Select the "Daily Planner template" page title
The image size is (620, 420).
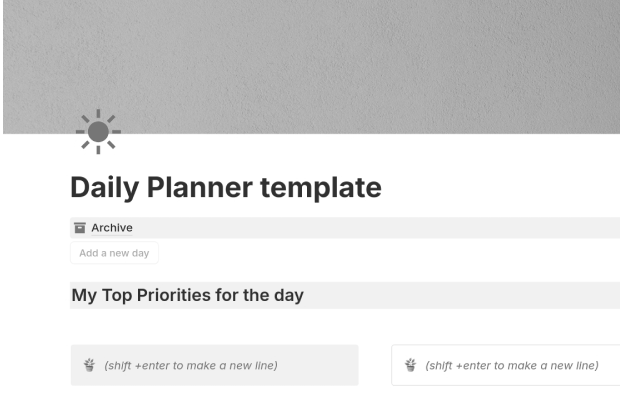pos(226,187)
